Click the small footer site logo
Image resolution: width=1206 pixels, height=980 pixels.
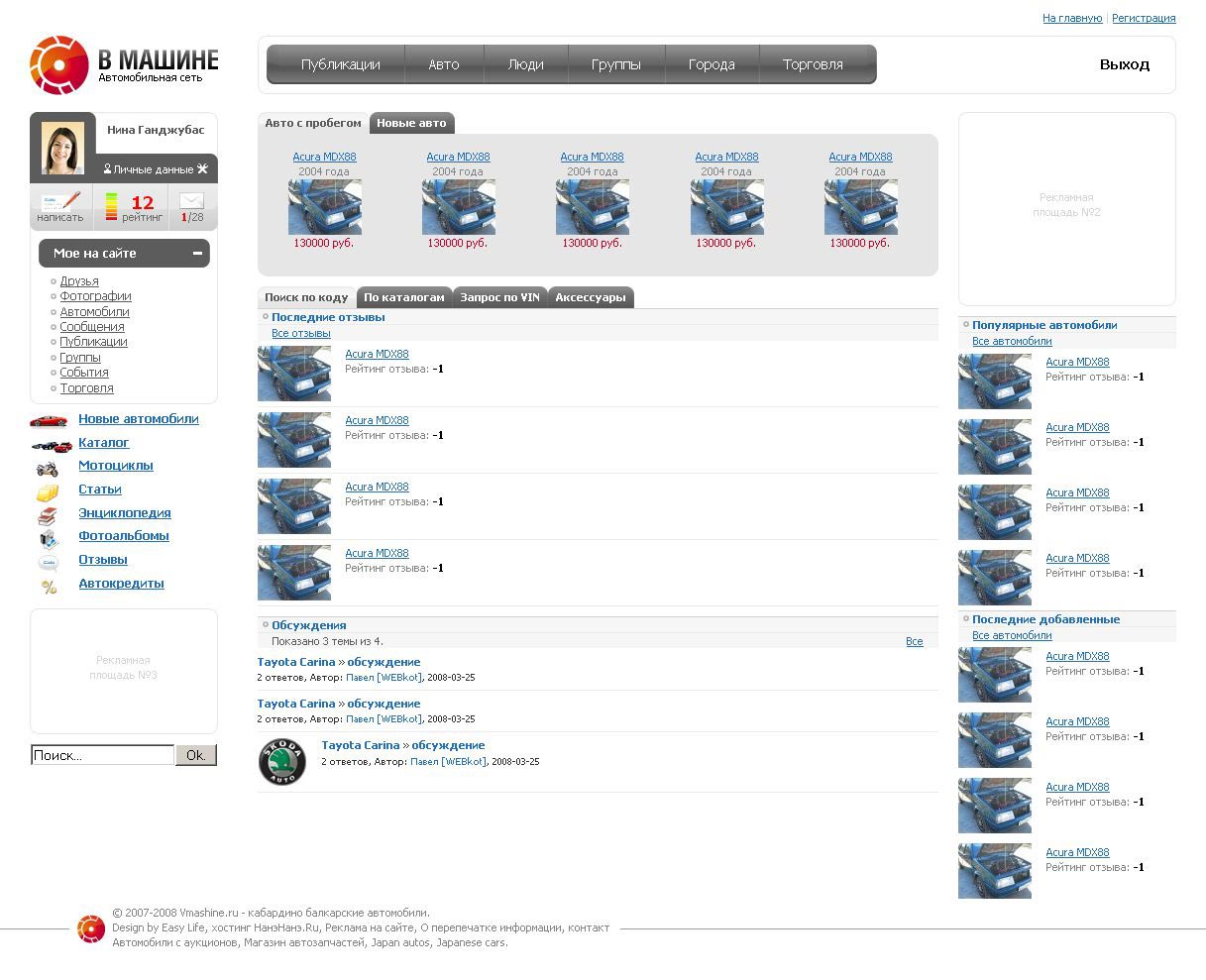(91, 928)
